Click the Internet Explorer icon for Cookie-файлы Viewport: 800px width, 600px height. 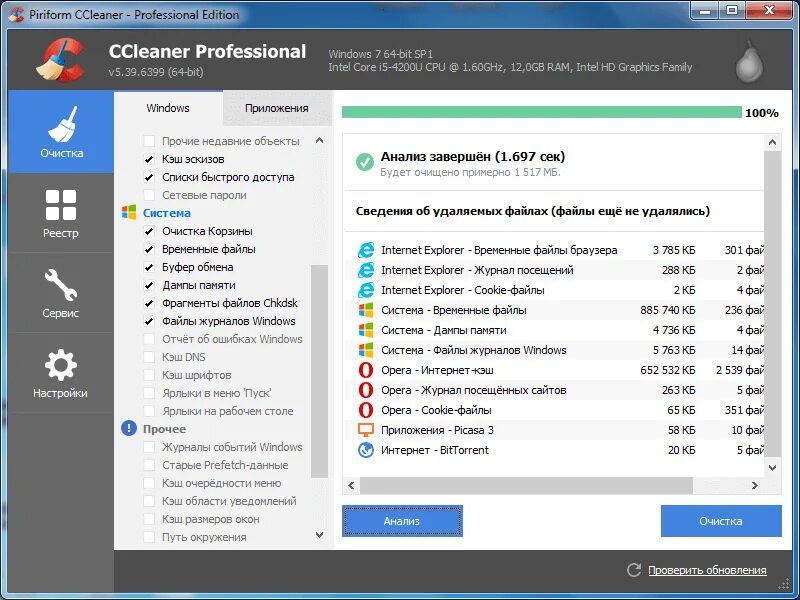click(x=365, y=290)
